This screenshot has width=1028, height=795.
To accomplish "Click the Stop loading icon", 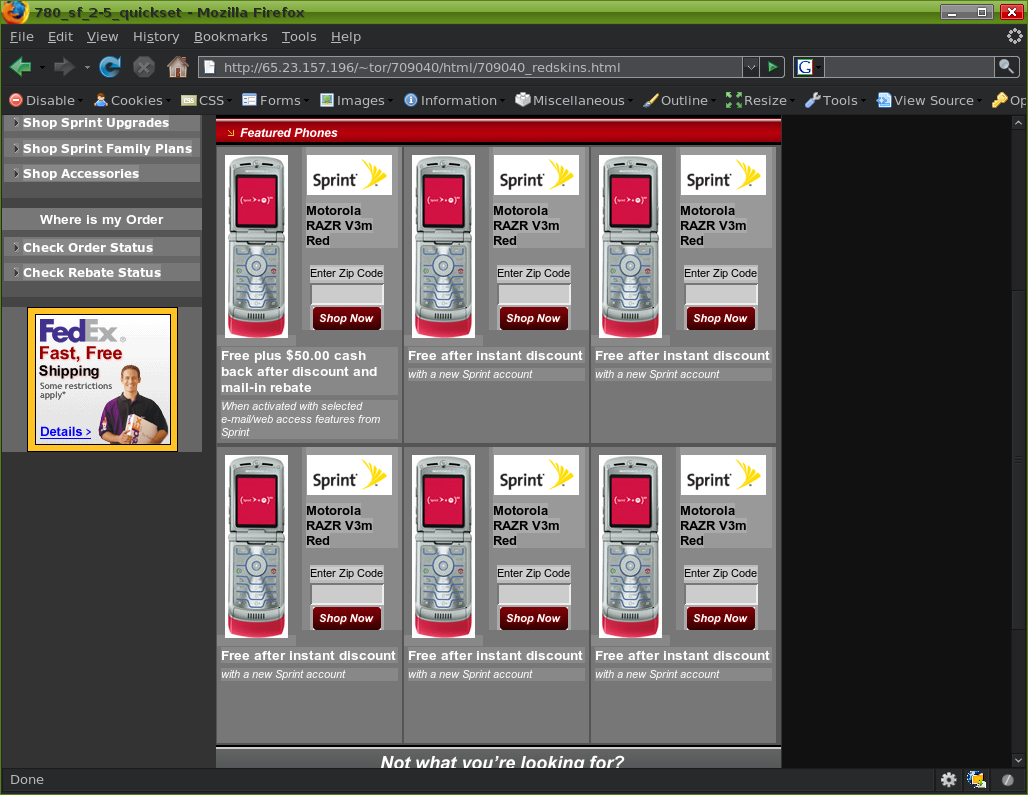I will tap(144, 67).
